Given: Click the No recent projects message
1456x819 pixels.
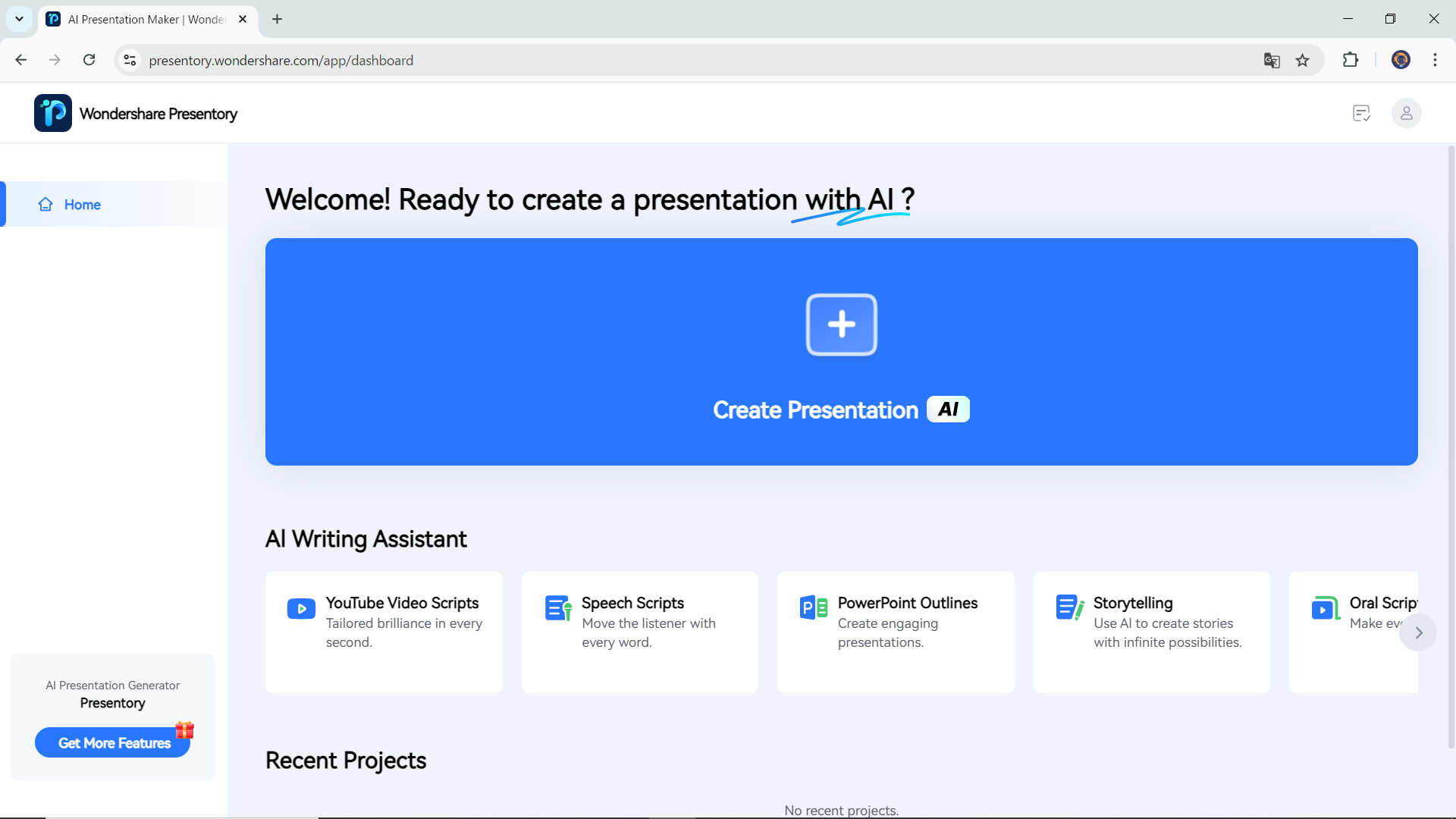Looking at the screenshot, I should tap(842, 811).
